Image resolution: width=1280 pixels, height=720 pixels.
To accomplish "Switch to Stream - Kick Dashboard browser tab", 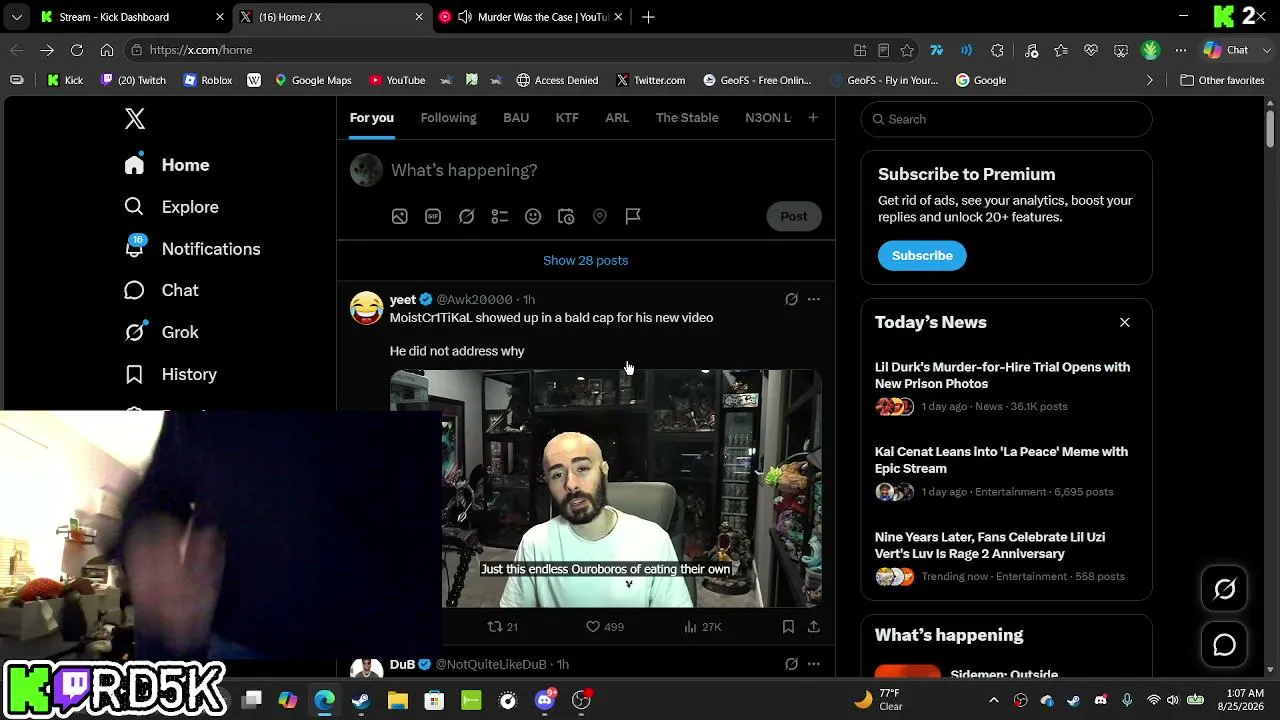I will click(x=133, y=17).
